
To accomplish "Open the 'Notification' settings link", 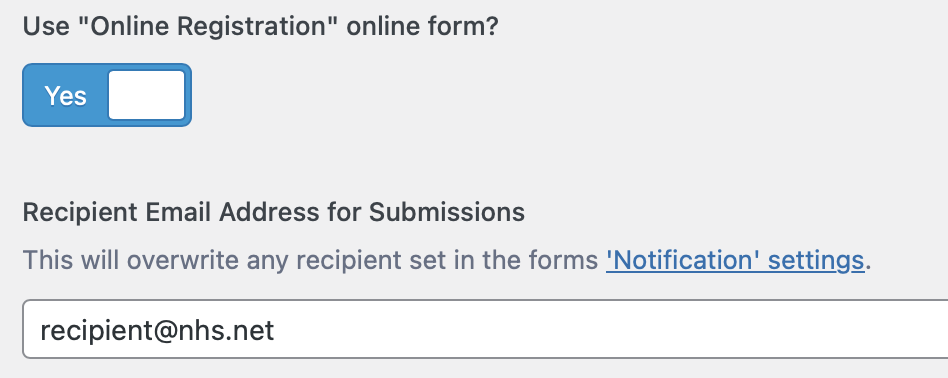I will [735, 261].
